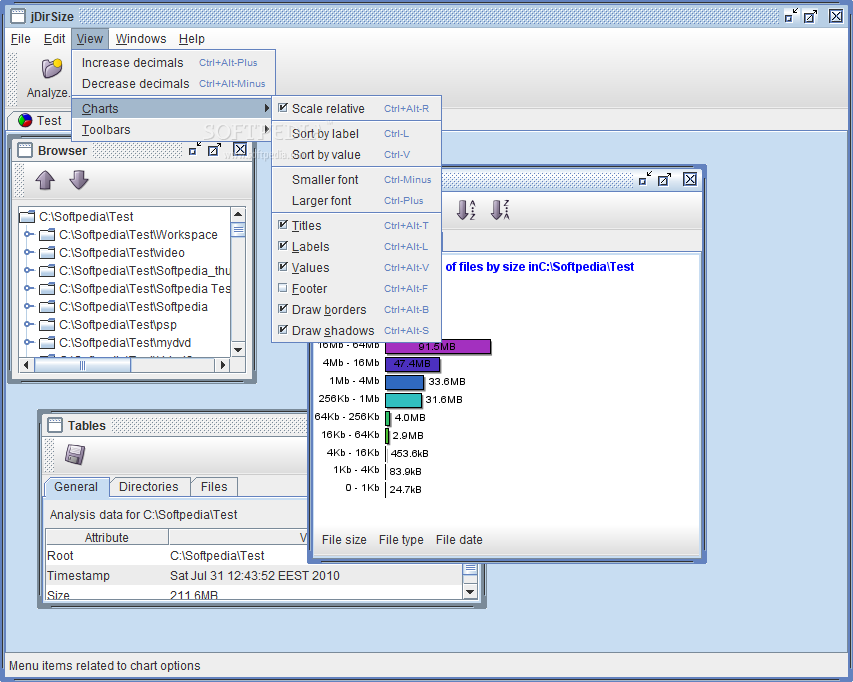Maximize the Browser internal window
Image resolution: width=853 pixels, height=682 pixels.
(x=214, y=149)
